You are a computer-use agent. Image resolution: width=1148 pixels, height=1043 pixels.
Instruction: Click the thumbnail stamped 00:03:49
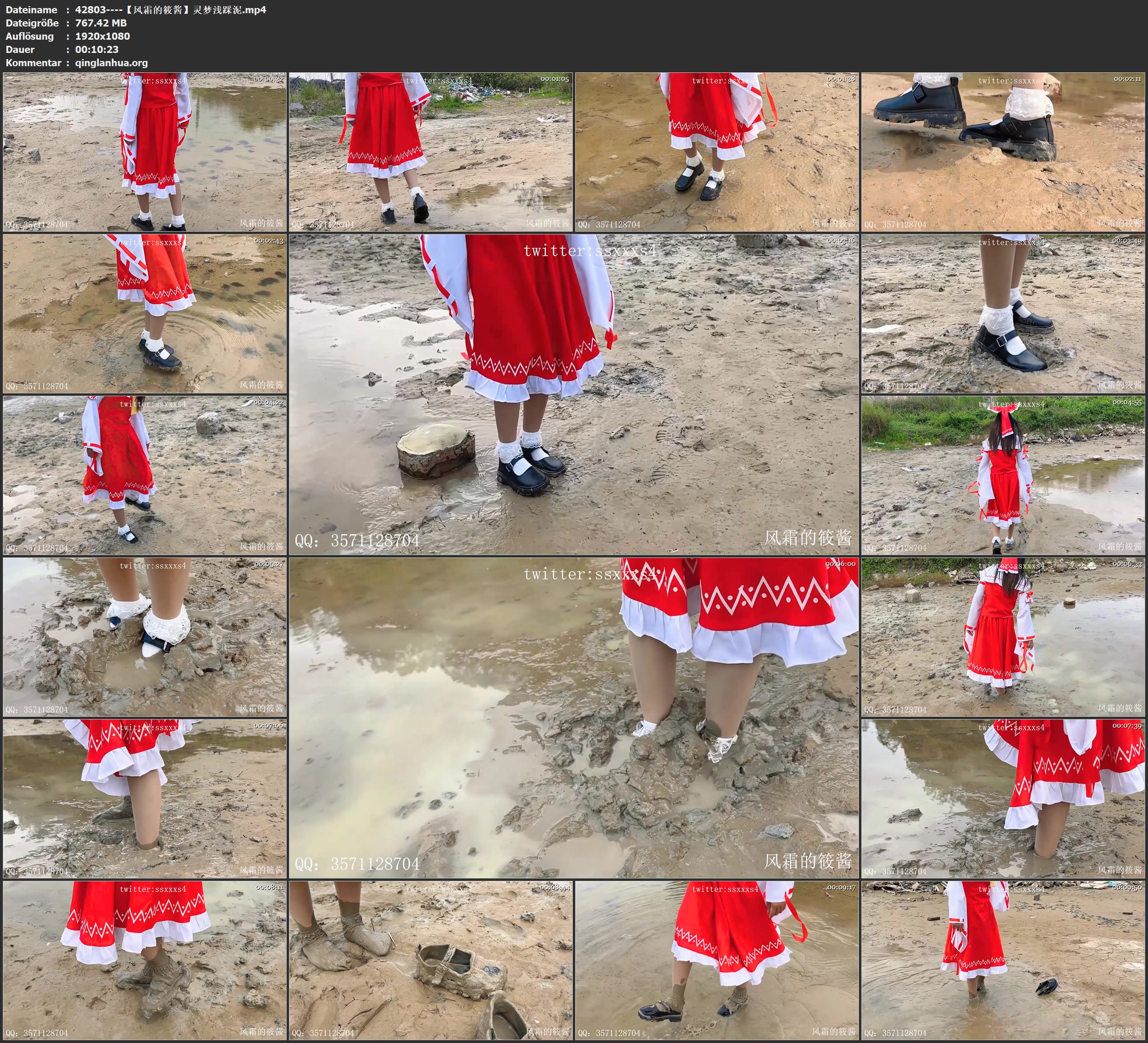(x=1003, y=313)
